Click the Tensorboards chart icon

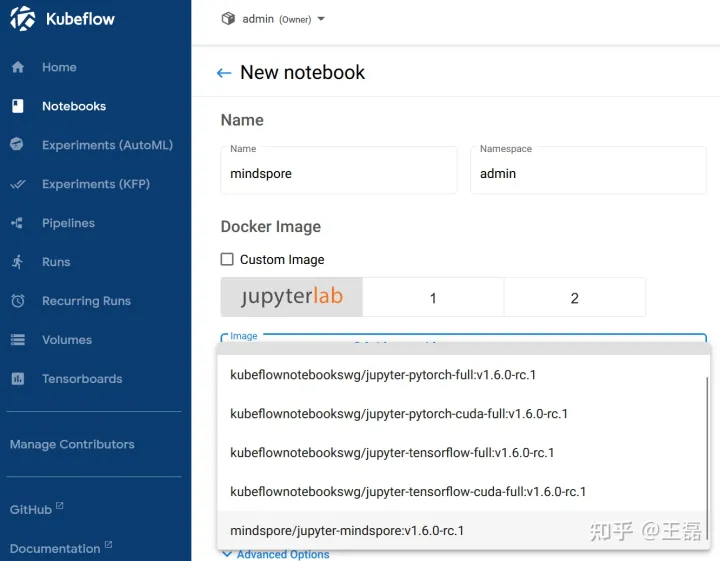(18, 379)
